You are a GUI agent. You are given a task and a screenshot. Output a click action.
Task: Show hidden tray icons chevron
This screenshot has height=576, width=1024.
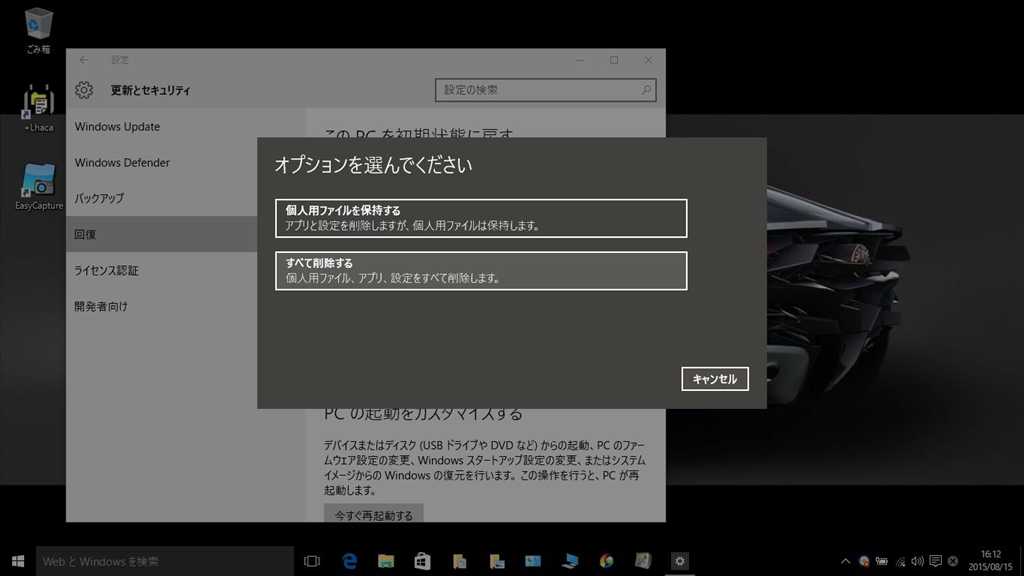click(845, 561)
